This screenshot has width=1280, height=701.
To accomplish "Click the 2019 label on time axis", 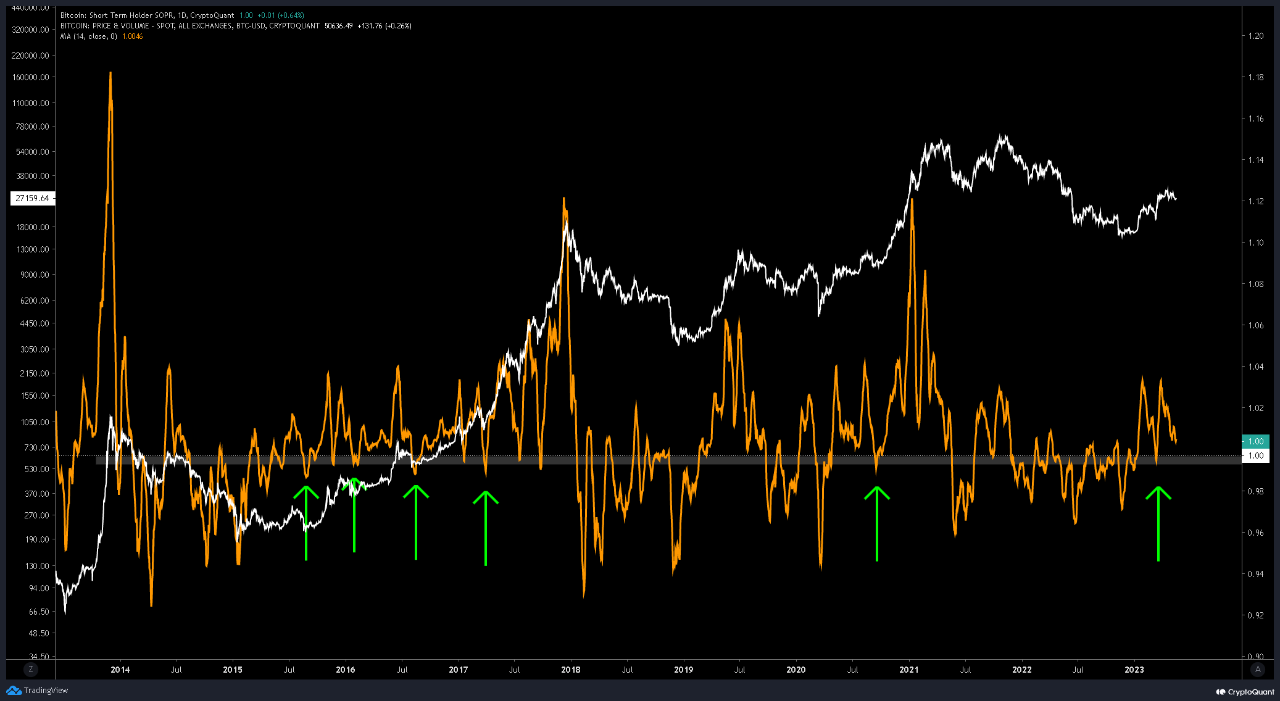I will (x=684, y=668).
